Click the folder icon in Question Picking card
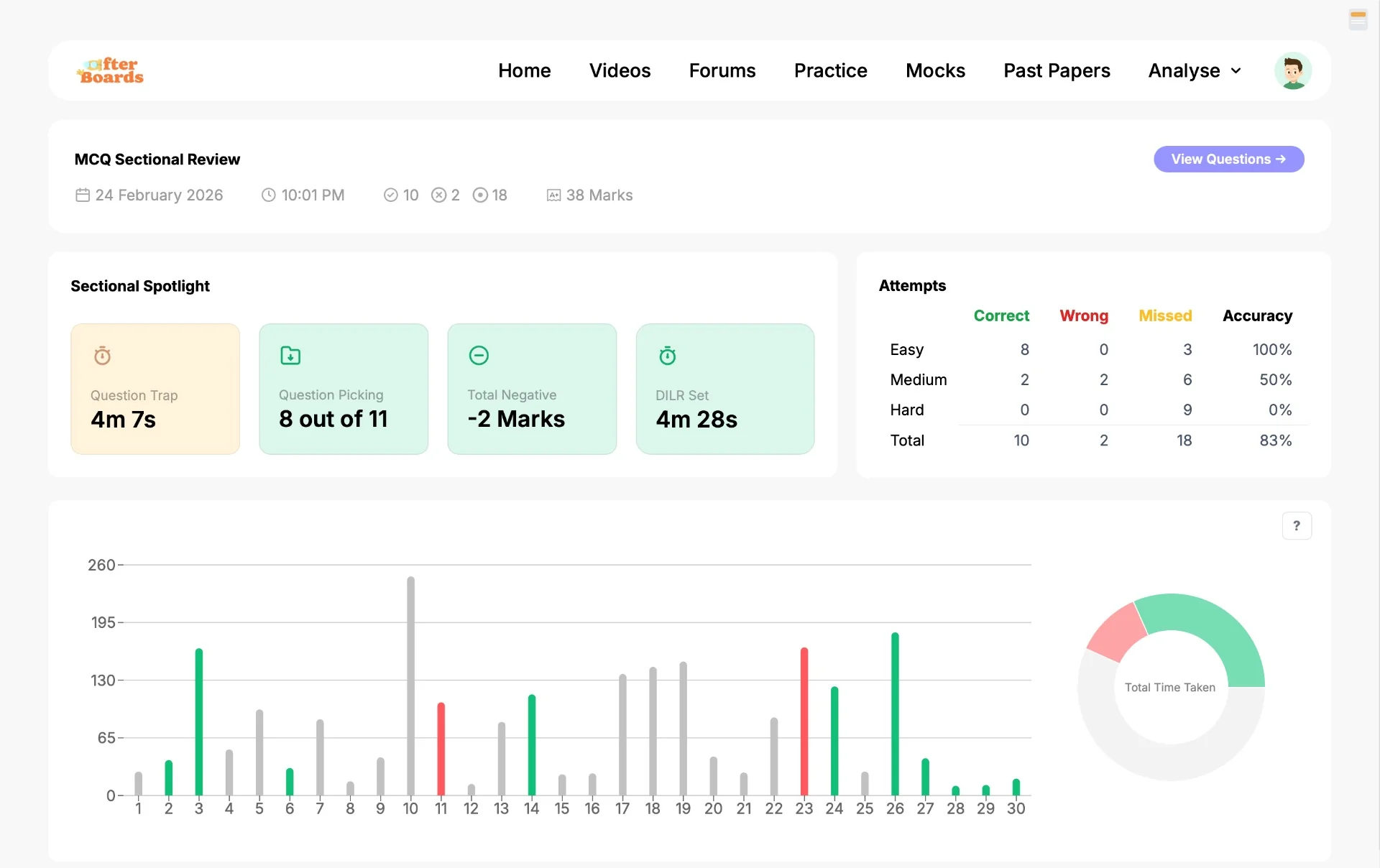1380x868 pixels. pyautogui.click(x=290, y=355)
